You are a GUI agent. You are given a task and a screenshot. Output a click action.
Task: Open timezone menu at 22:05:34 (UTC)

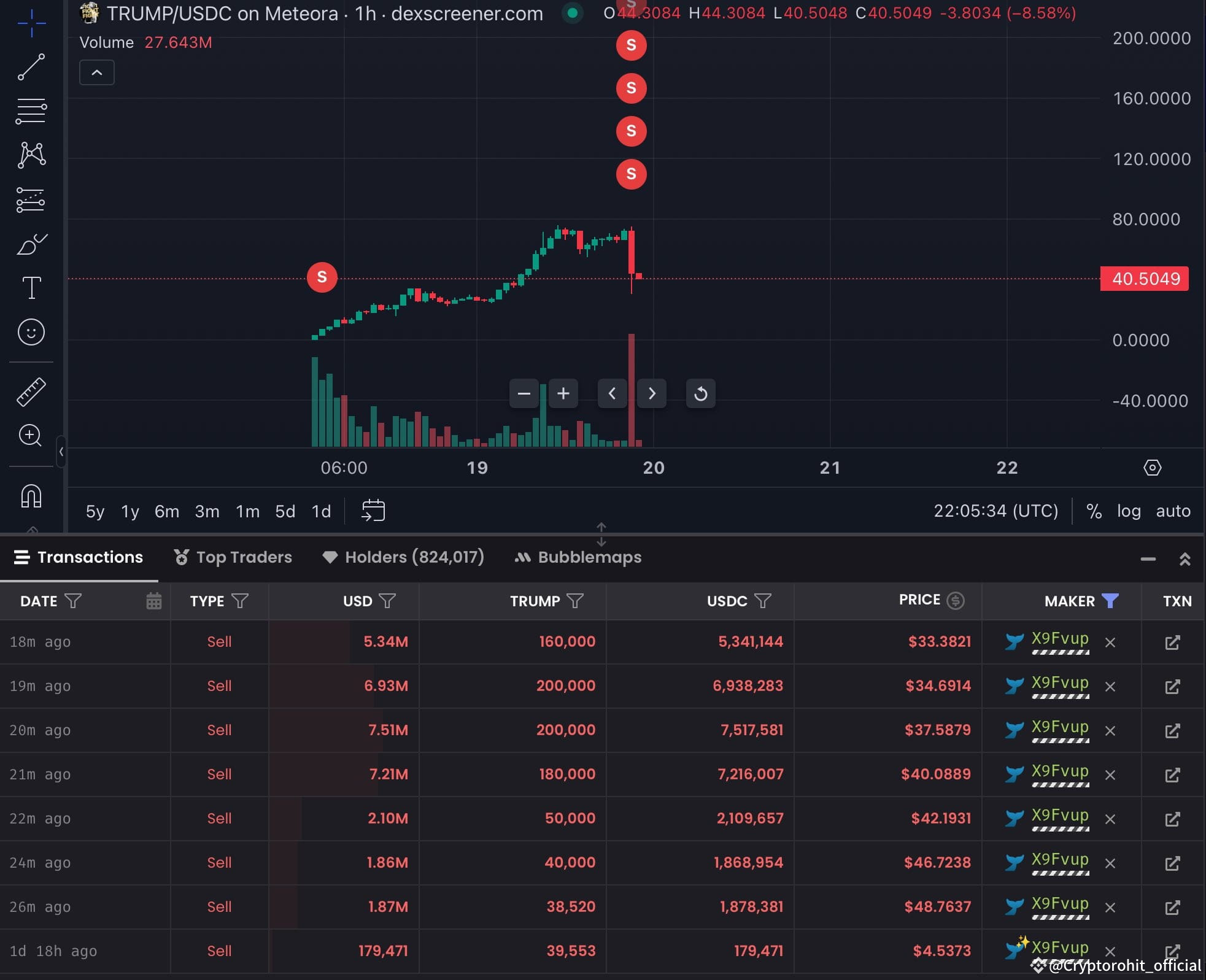click(x=995, y=511)
